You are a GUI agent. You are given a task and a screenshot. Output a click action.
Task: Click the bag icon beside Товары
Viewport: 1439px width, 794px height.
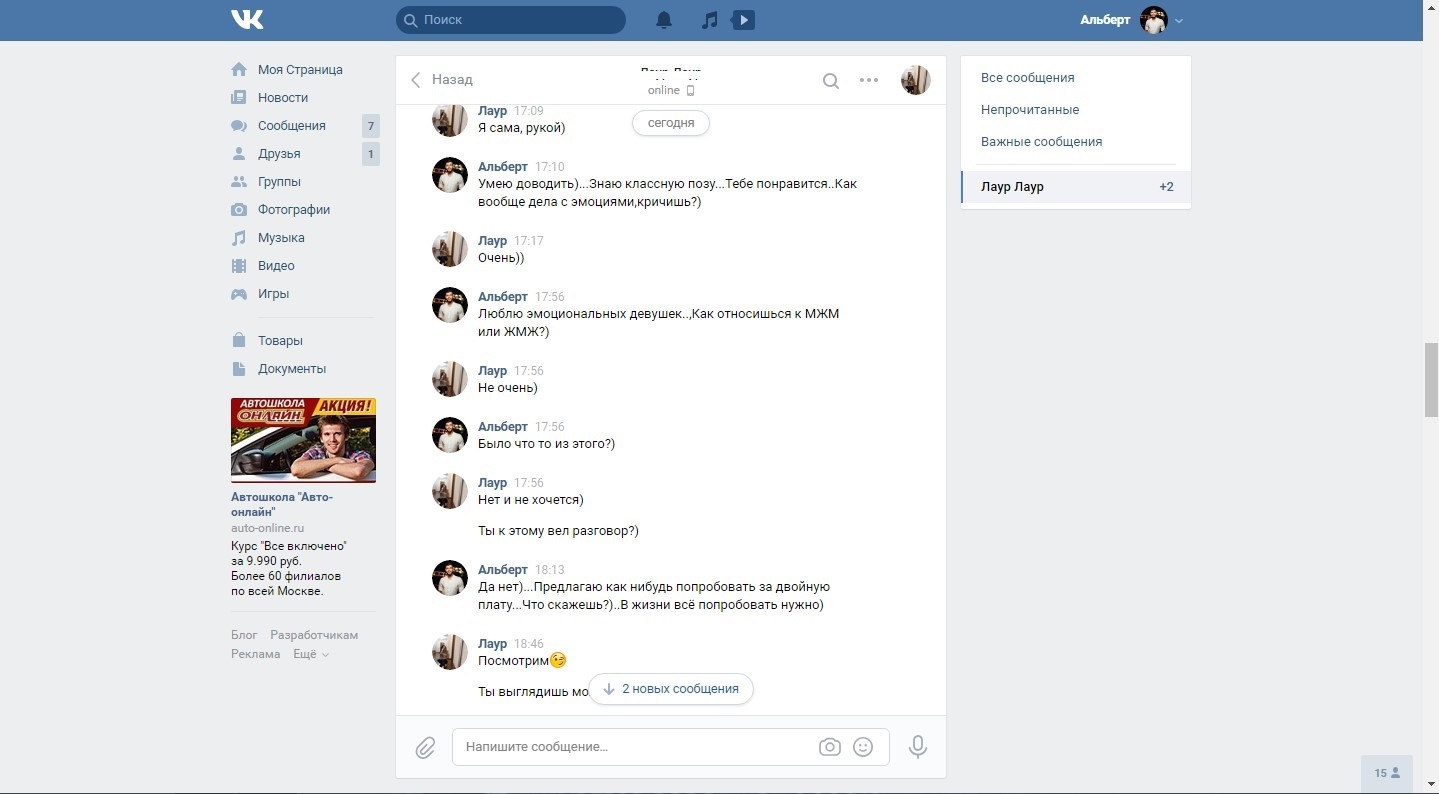click(239, 341)
